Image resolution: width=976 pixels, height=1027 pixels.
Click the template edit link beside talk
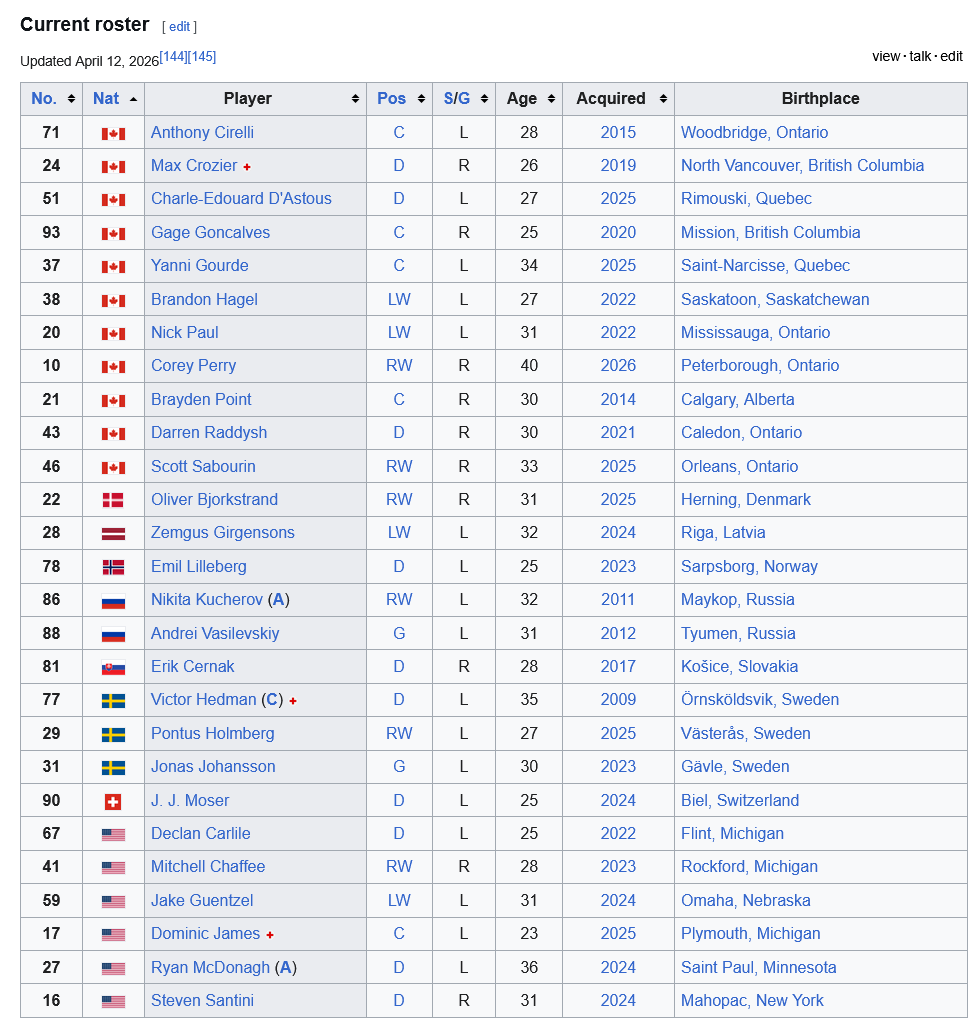tap(951, 56)
